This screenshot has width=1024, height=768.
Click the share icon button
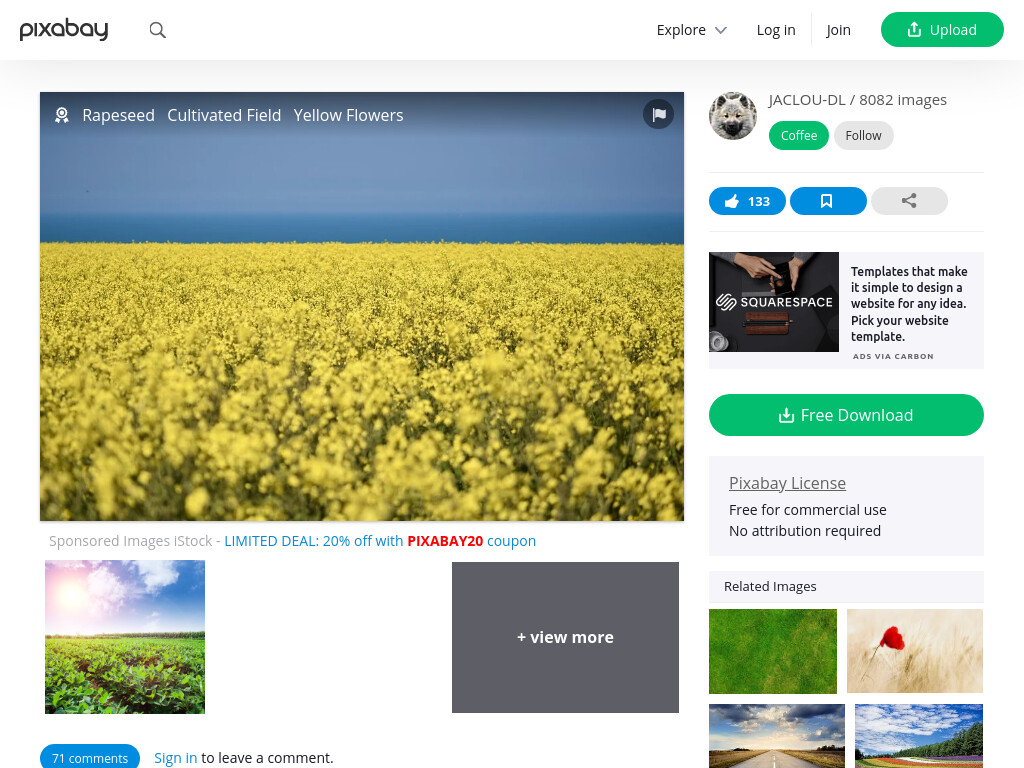[x=909, y=201]
